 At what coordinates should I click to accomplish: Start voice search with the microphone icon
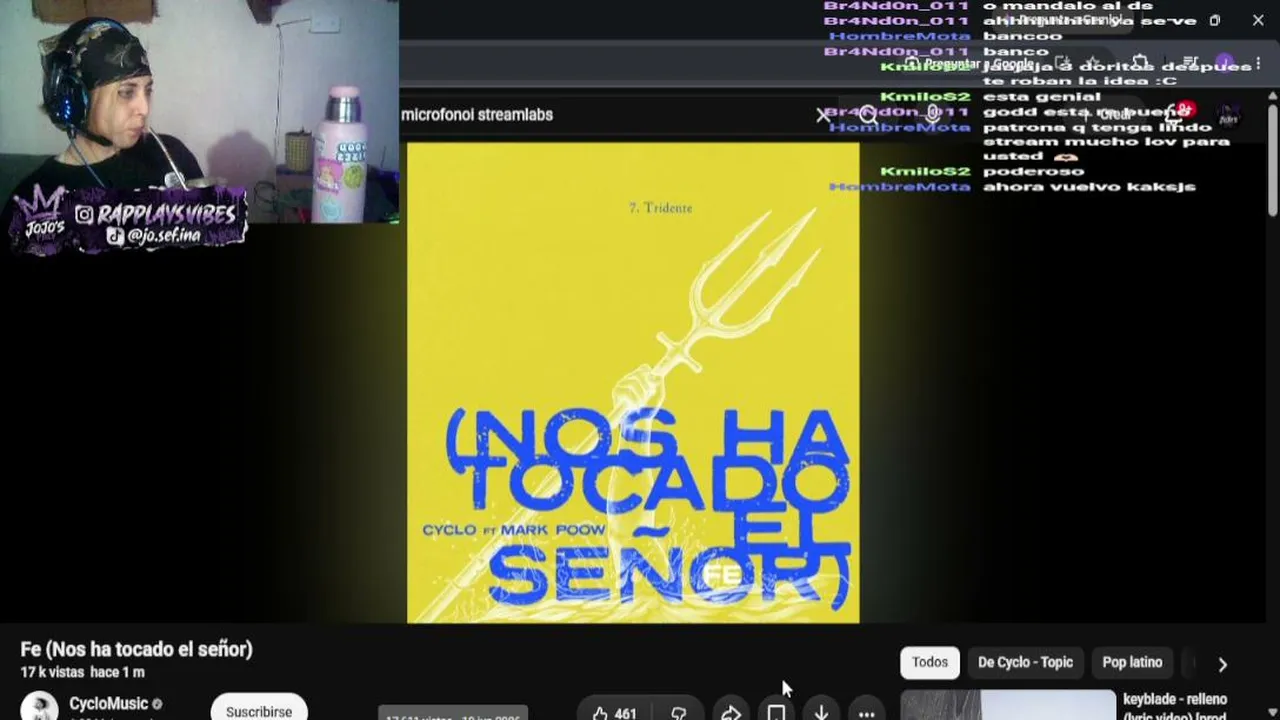[x=933, y=115]
